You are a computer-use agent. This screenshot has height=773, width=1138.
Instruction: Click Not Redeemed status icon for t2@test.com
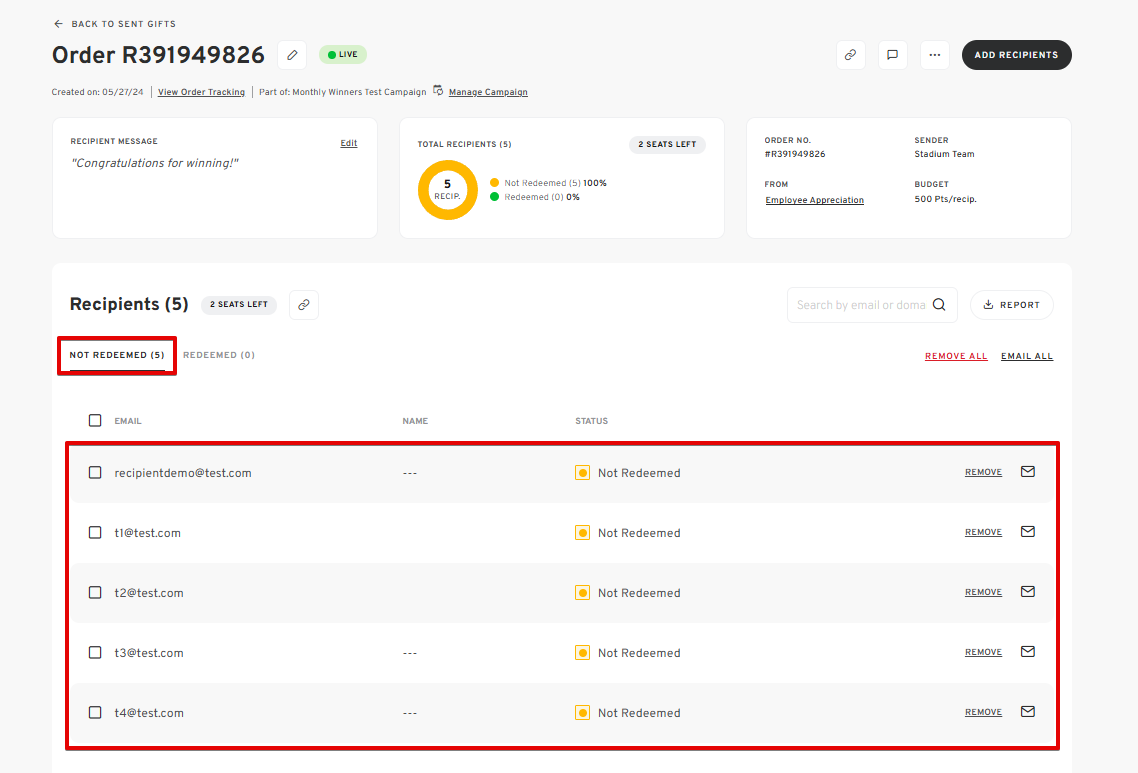(x=582, y=593)
